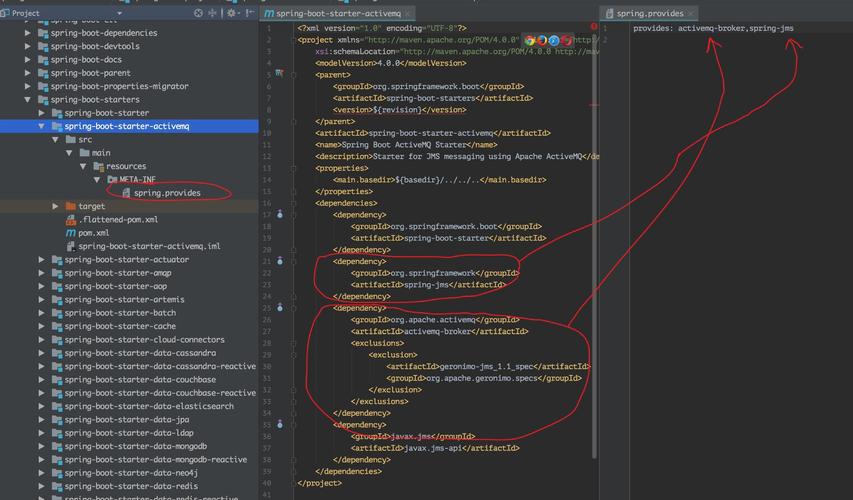Select spring-boot-parent module
Viewport: 853px width, 500px height.
(x=90, y=73)
